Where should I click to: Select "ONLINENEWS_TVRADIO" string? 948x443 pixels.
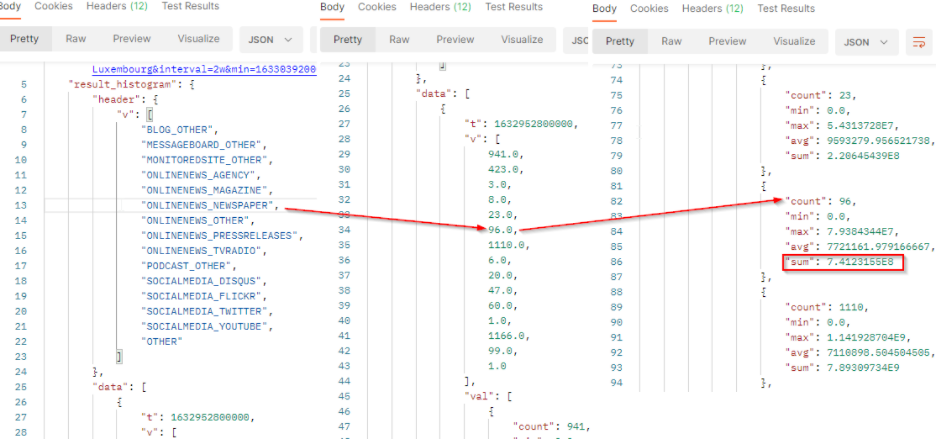tap(203, 251)
